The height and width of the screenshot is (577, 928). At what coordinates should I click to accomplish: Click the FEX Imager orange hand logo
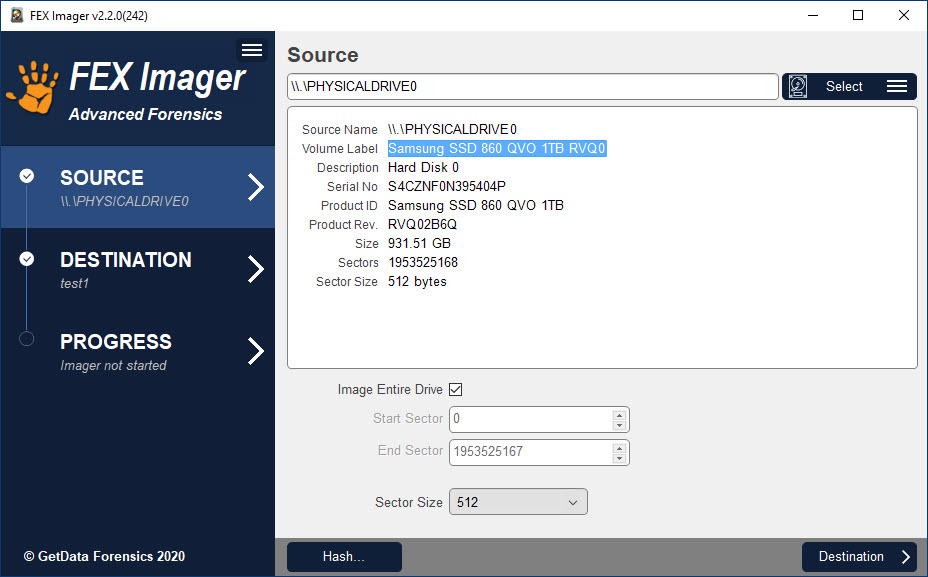[x=33, y=87]
